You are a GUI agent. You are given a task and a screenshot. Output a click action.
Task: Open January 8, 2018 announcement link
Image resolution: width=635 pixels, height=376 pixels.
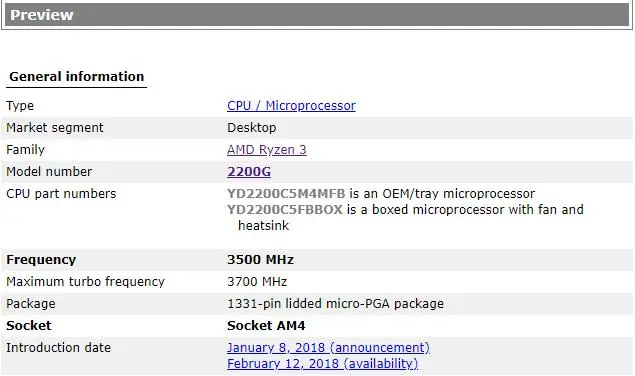(x=328, y=348)
